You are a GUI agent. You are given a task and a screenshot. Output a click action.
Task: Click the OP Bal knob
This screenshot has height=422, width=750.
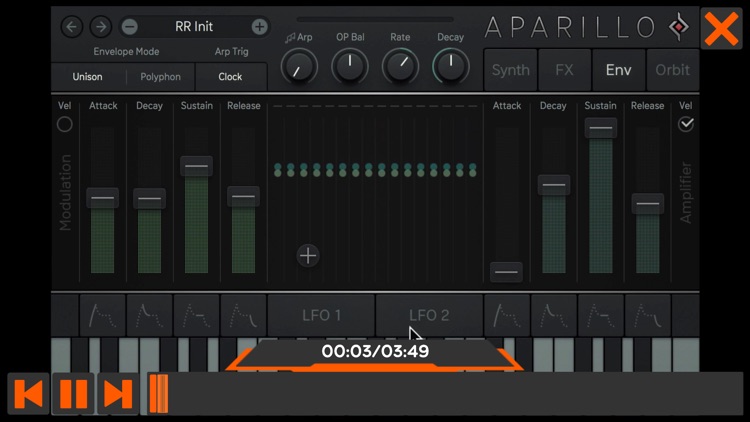click(x=350, y=67)
